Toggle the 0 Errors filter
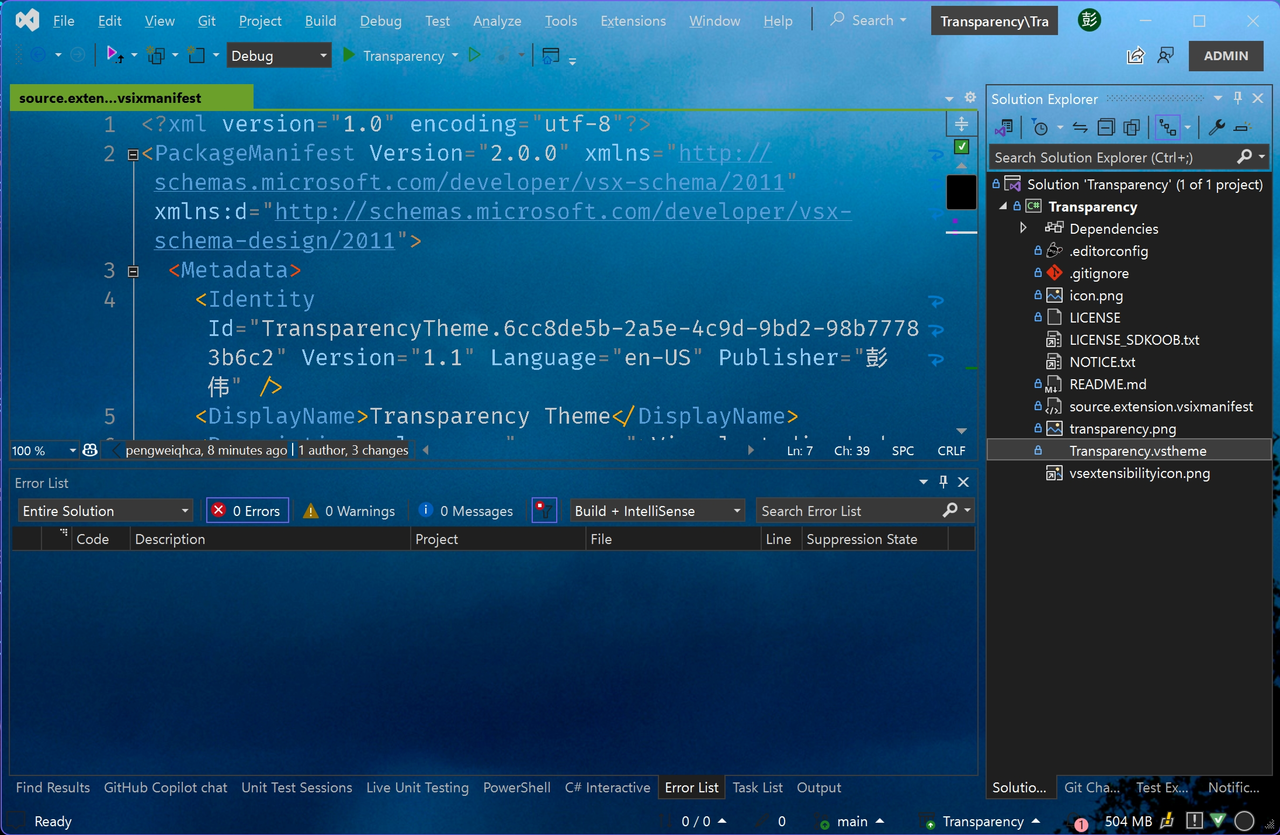Viewport: 1280px width, 835px height. 247,510
